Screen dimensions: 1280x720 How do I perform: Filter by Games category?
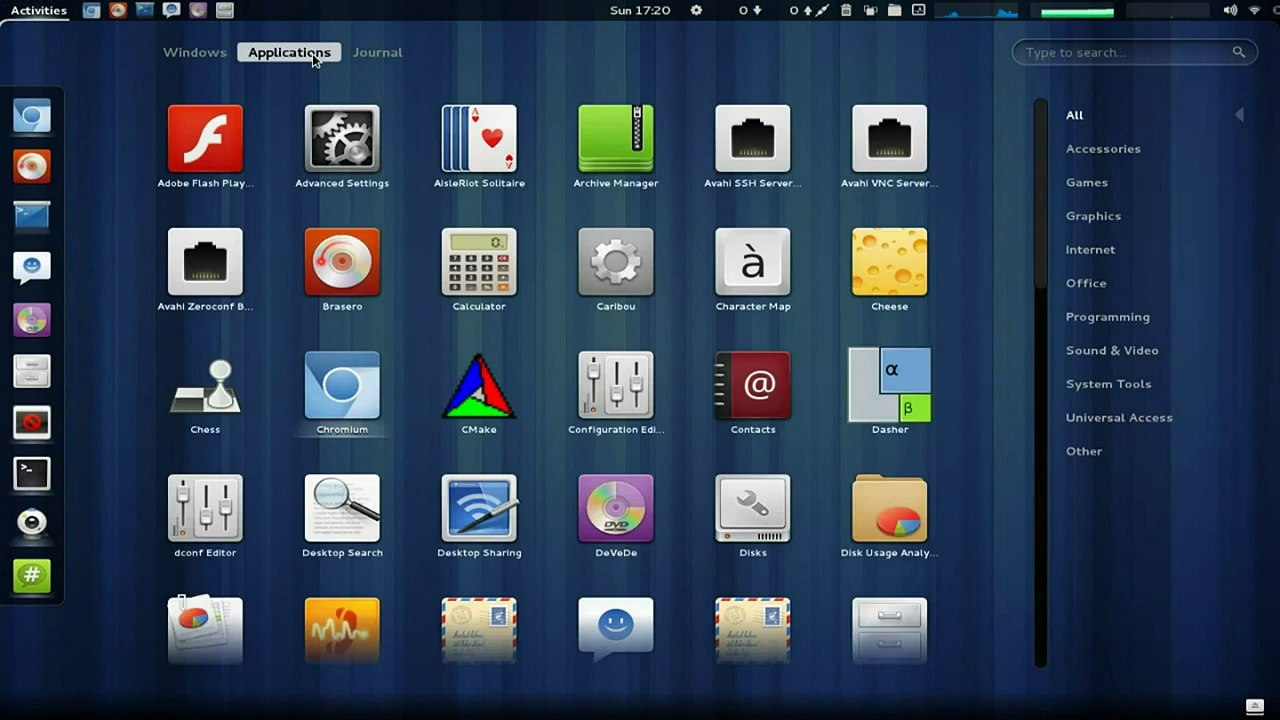[x=1087, y=182]
